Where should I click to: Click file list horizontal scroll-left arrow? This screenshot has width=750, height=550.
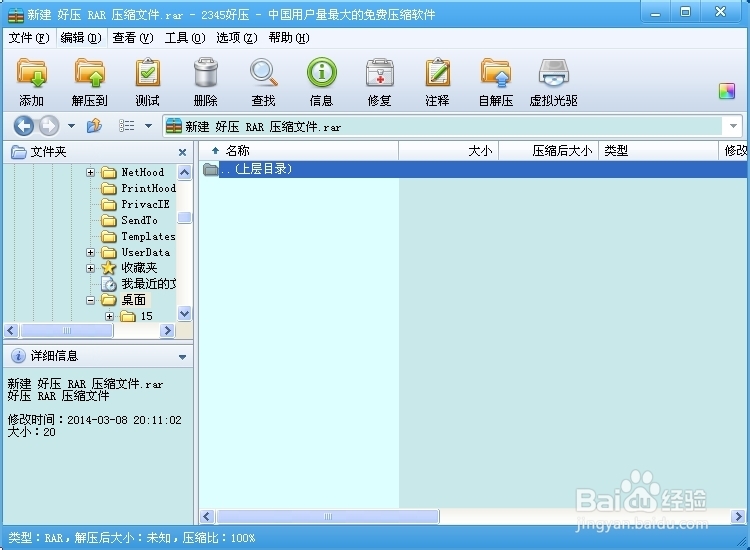[207, 517]
